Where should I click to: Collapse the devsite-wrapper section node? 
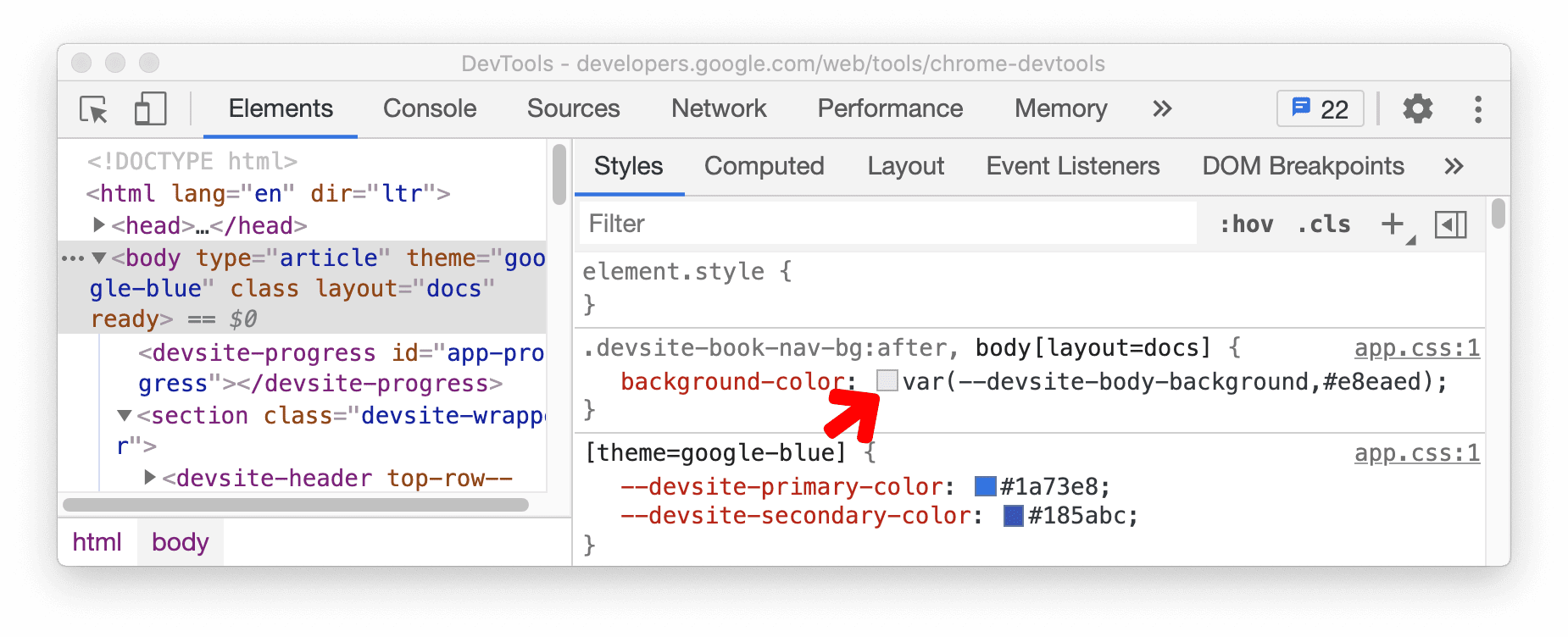(125, 415)
